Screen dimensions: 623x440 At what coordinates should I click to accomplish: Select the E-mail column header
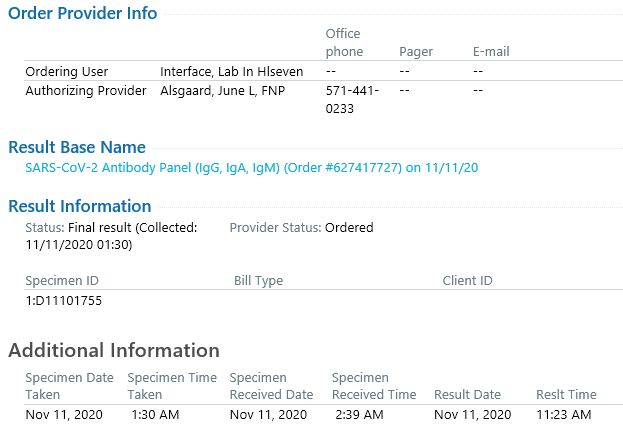(x=491, y=52)
